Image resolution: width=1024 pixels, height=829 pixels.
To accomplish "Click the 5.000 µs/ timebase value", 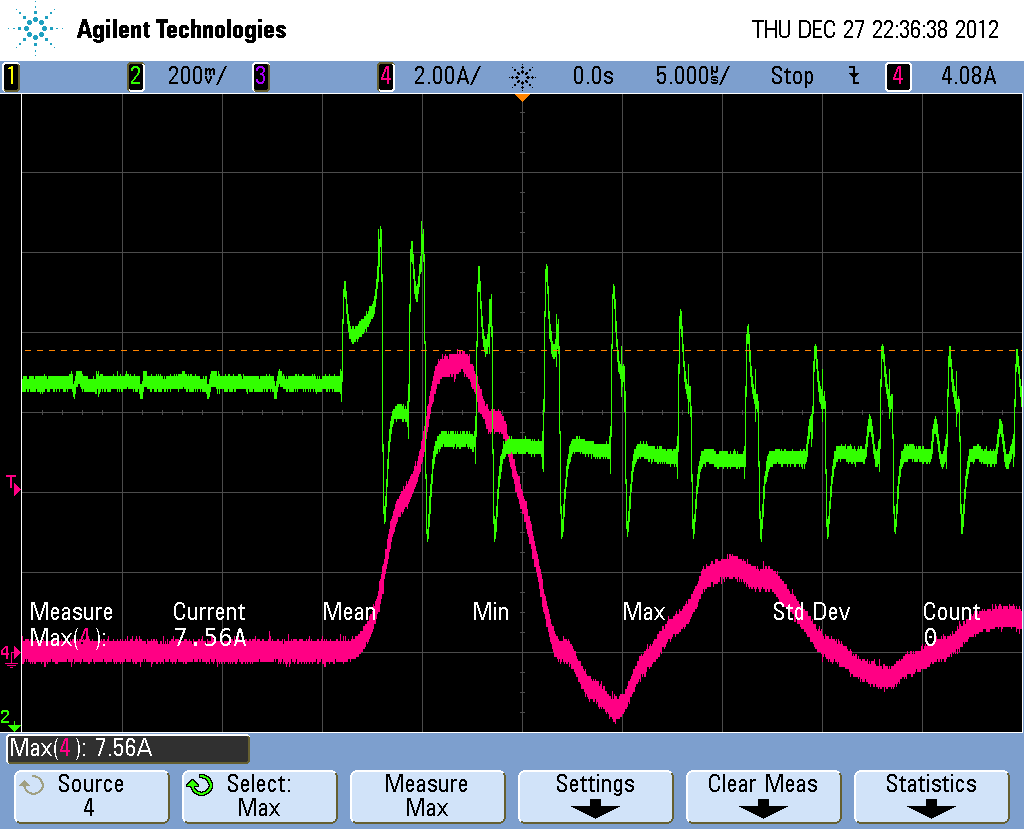I will point(692,76).
